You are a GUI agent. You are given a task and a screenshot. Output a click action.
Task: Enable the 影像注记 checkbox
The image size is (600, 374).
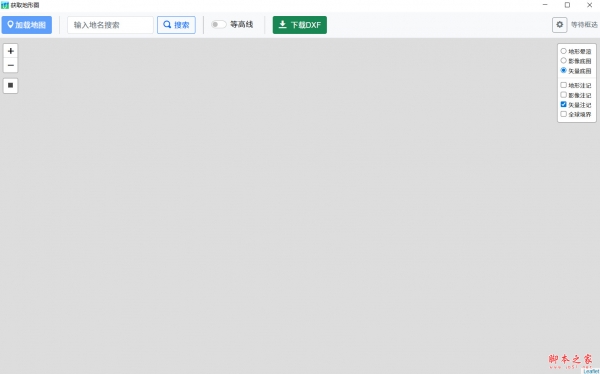tap(563, 95)
